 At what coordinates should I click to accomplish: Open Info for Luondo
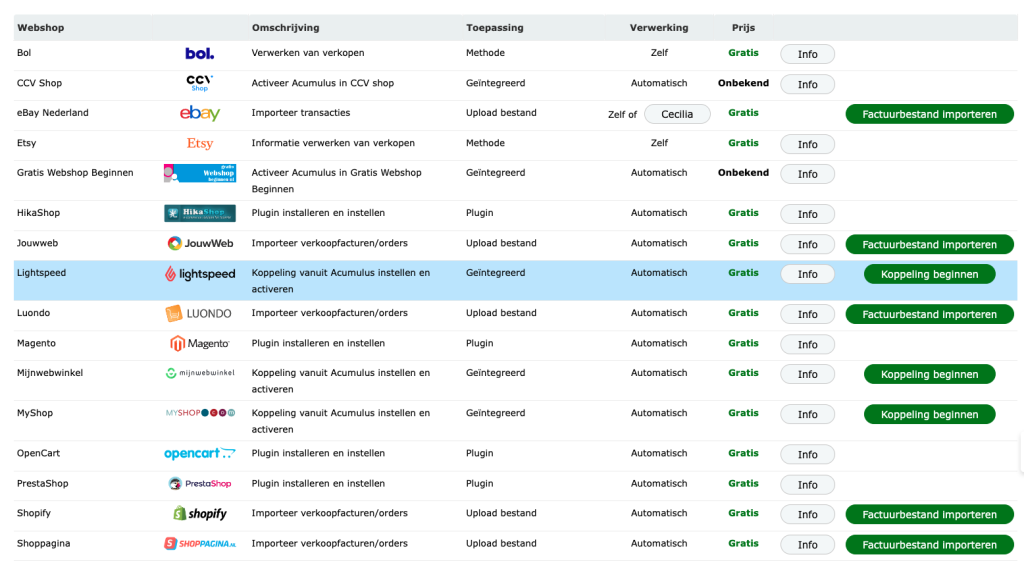[807, 314]
